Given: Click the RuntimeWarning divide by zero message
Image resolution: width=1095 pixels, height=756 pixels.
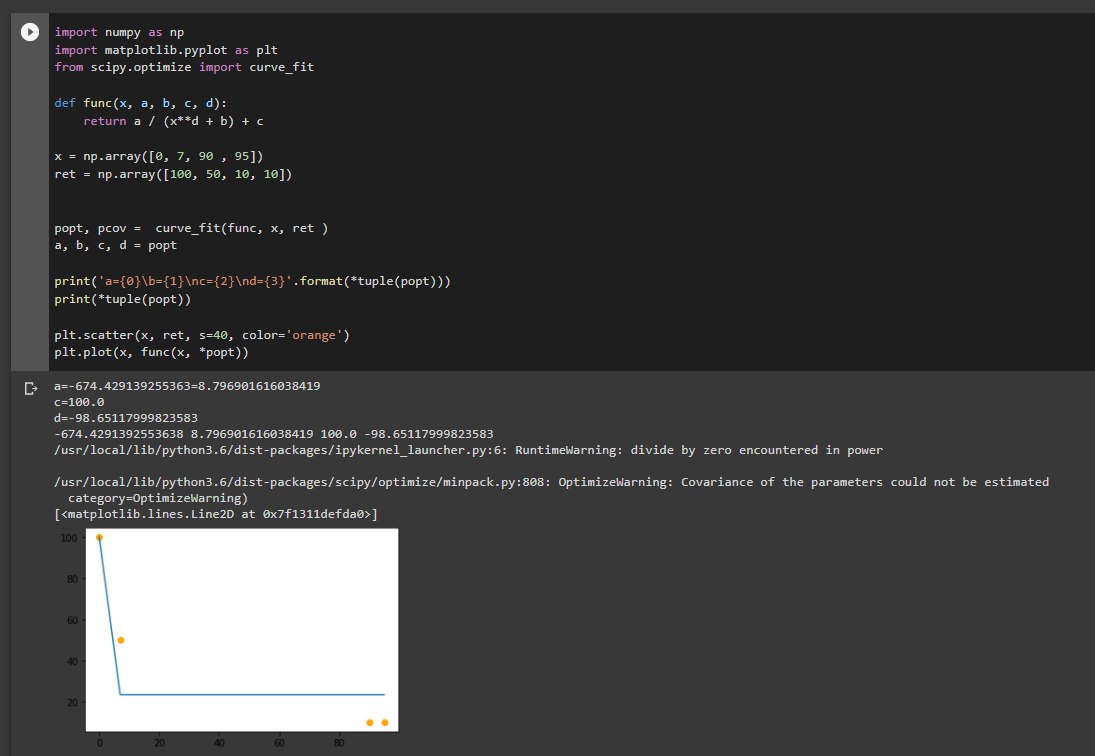Looking at the screenshot, I should [469, 450].
